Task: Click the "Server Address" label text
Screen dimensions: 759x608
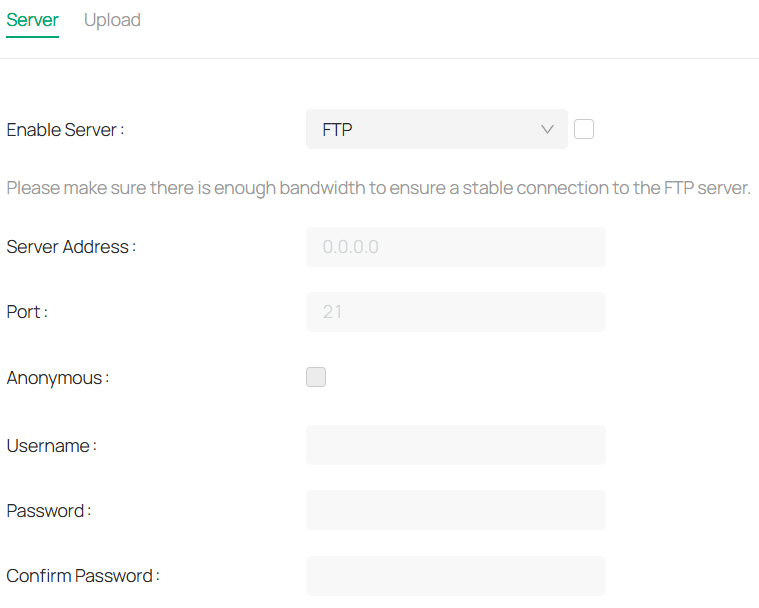Action: pos(70,247)
